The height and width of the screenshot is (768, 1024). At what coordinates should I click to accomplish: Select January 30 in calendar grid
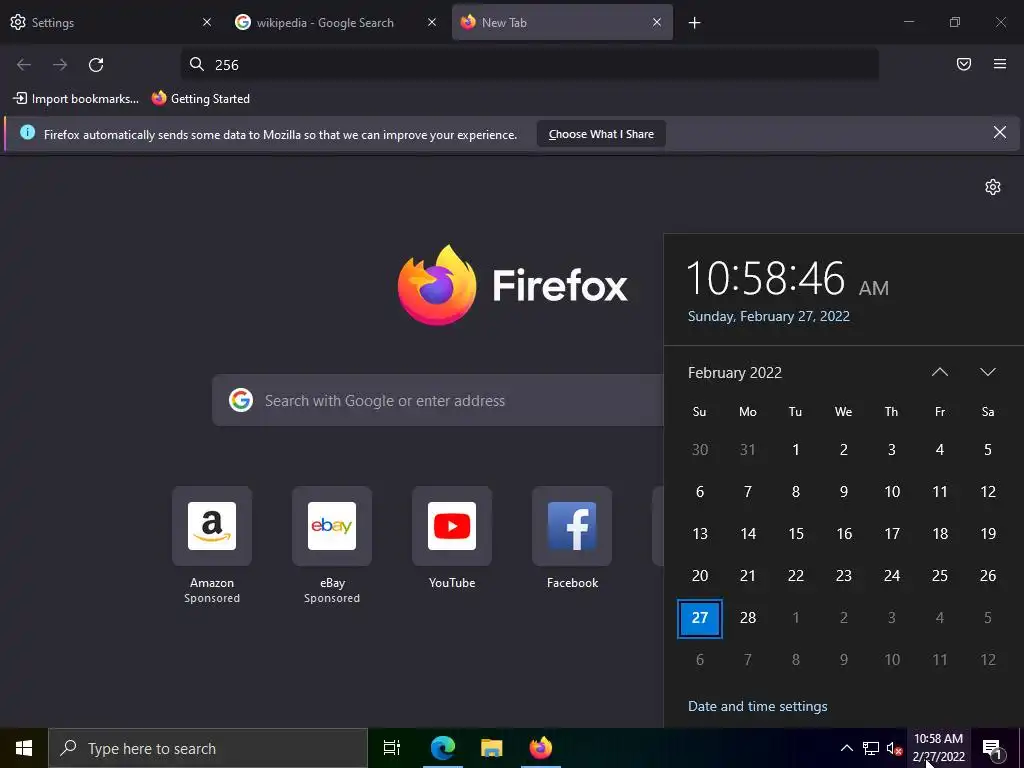pos(699,449)
